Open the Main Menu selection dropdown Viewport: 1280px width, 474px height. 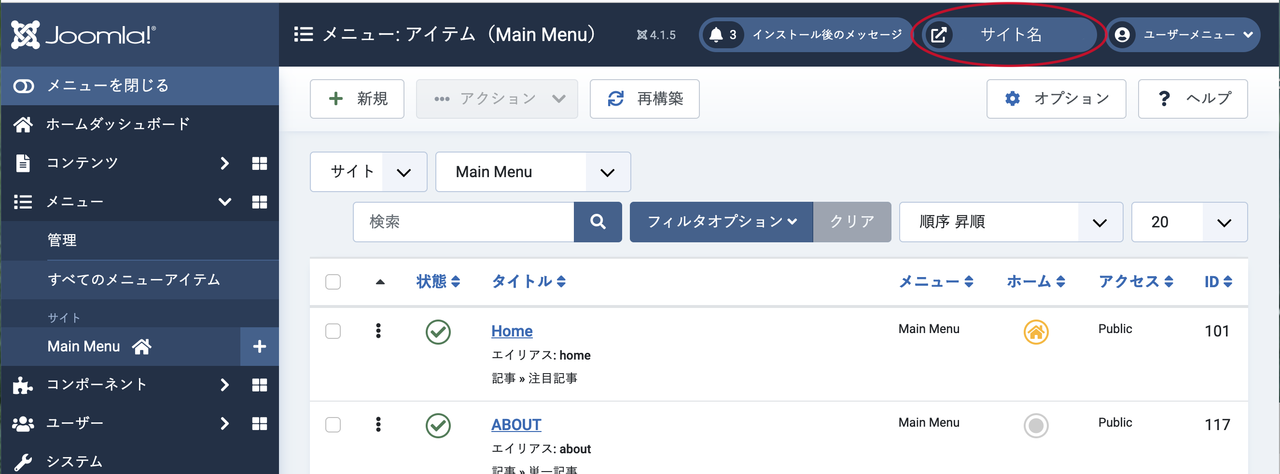(532, 172)
